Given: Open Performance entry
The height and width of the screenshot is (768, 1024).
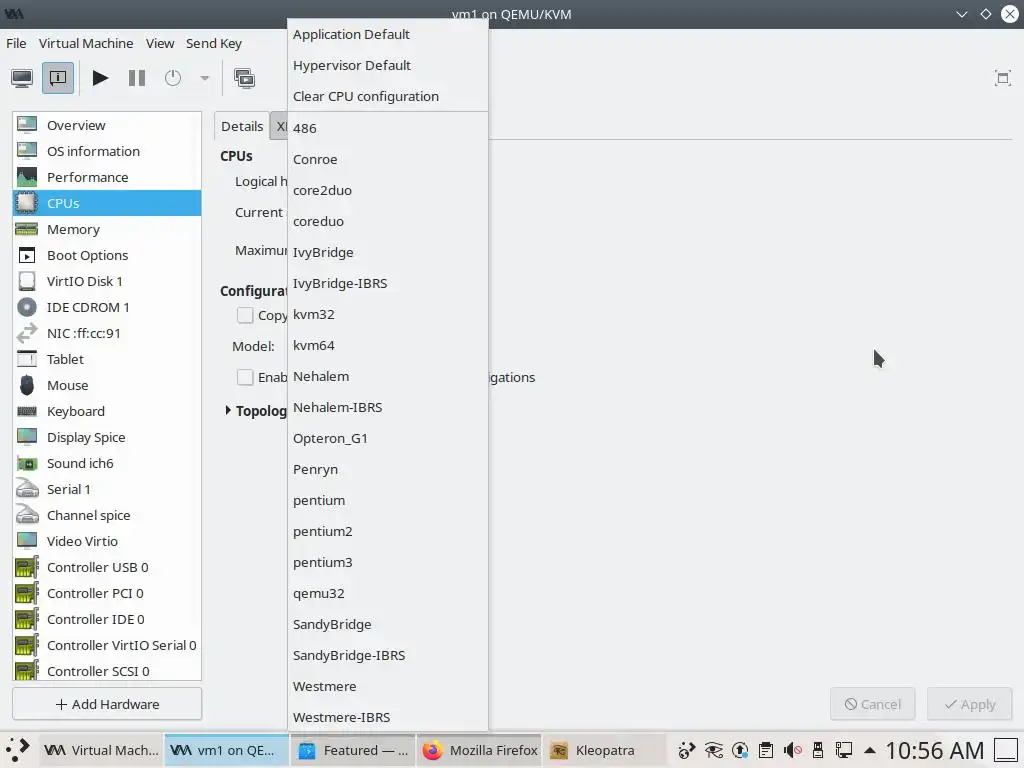Looking at the screenshot, I should [107, 177].
